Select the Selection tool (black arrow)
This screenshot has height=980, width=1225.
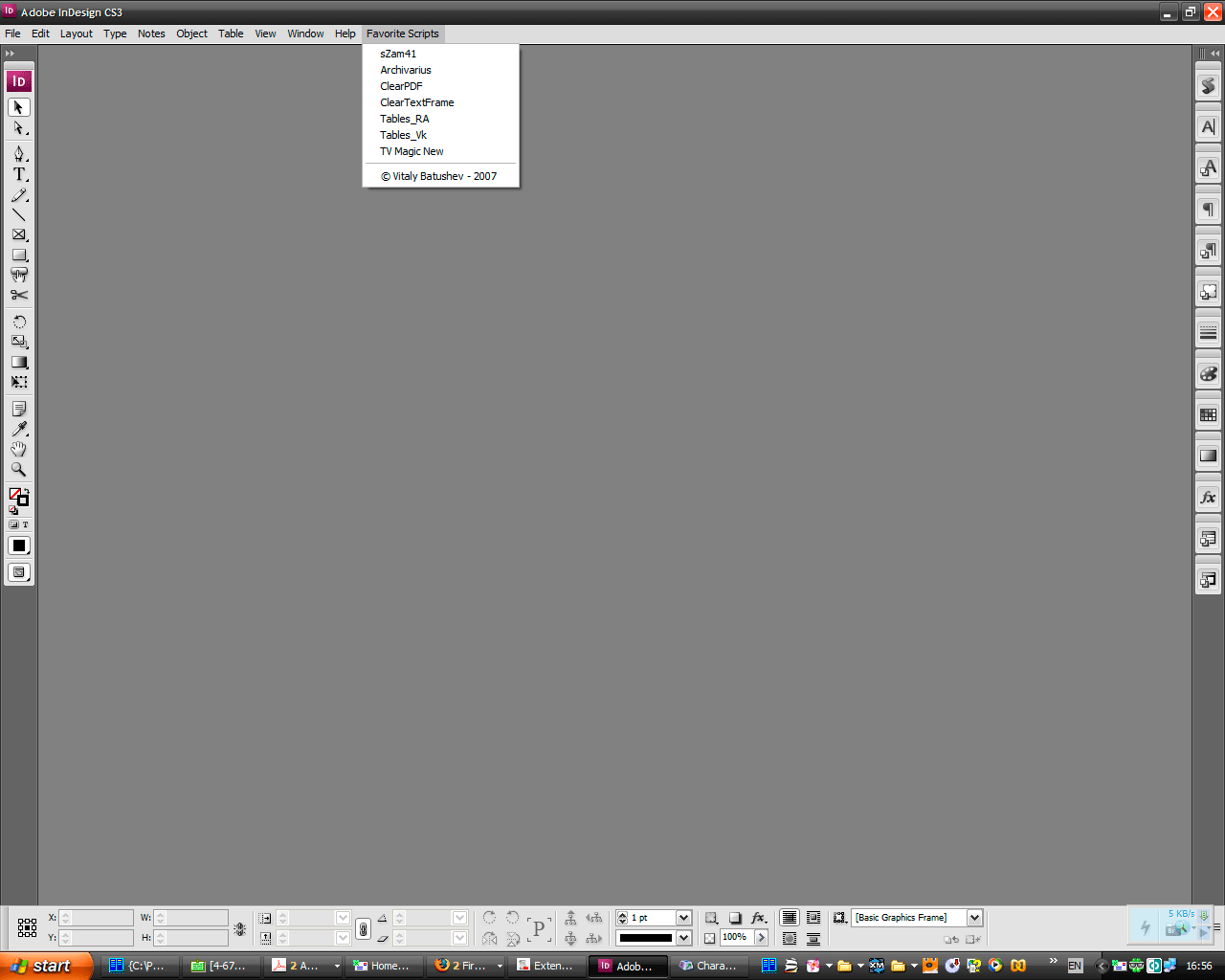click(x=18, y=107)
